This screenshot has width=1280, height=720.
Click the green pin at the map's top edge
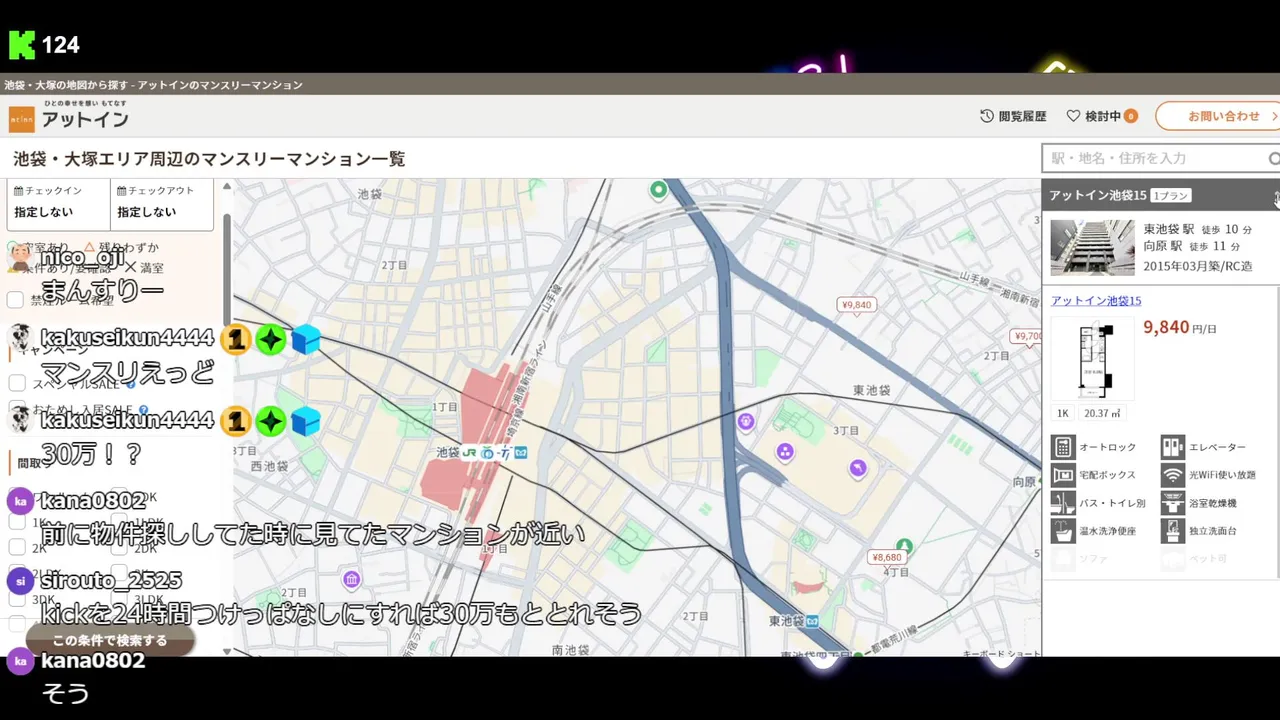[658, 189]
